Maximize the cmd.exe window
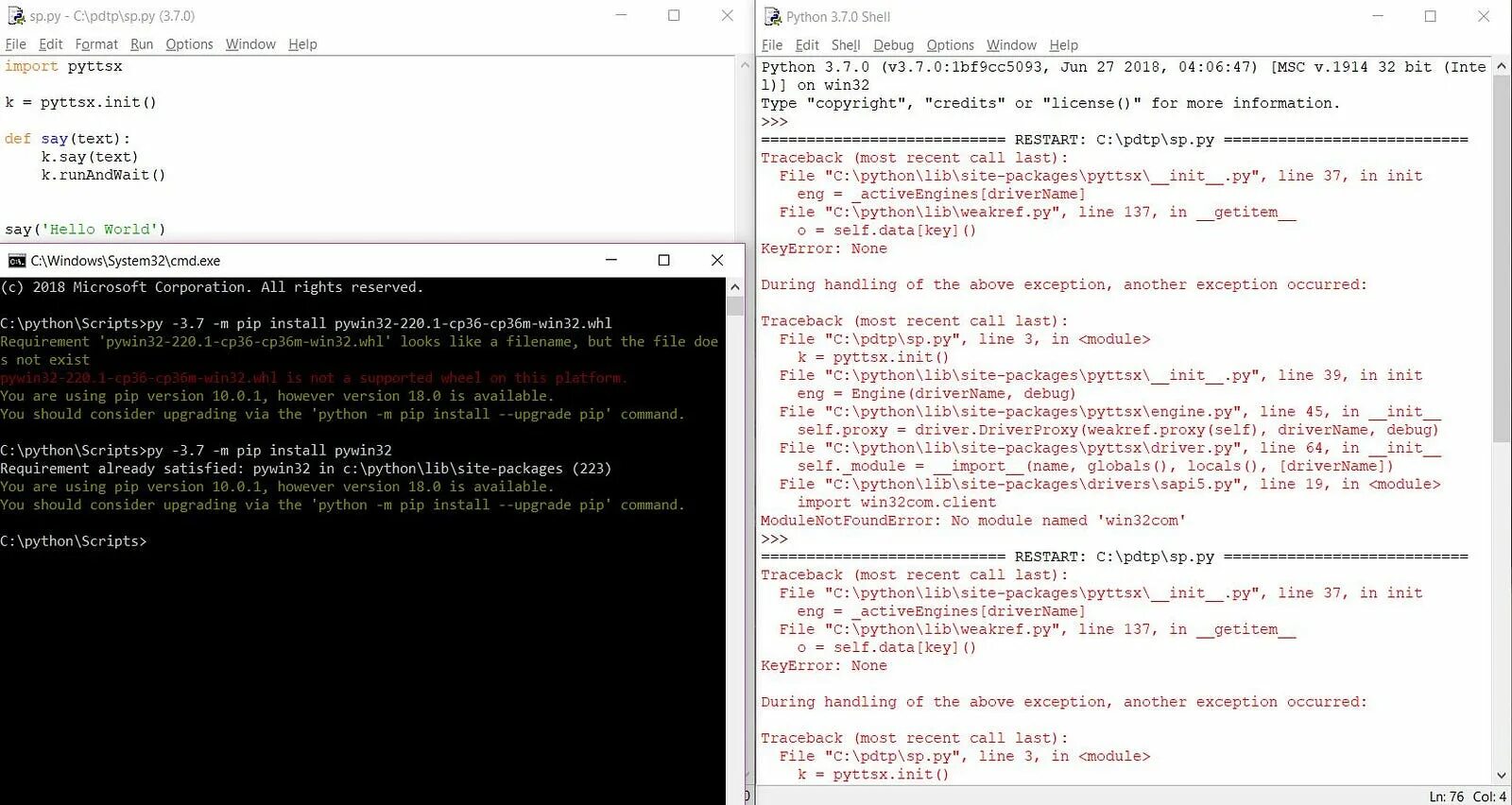Screen dimensions: 1512x805 (664, 260)
